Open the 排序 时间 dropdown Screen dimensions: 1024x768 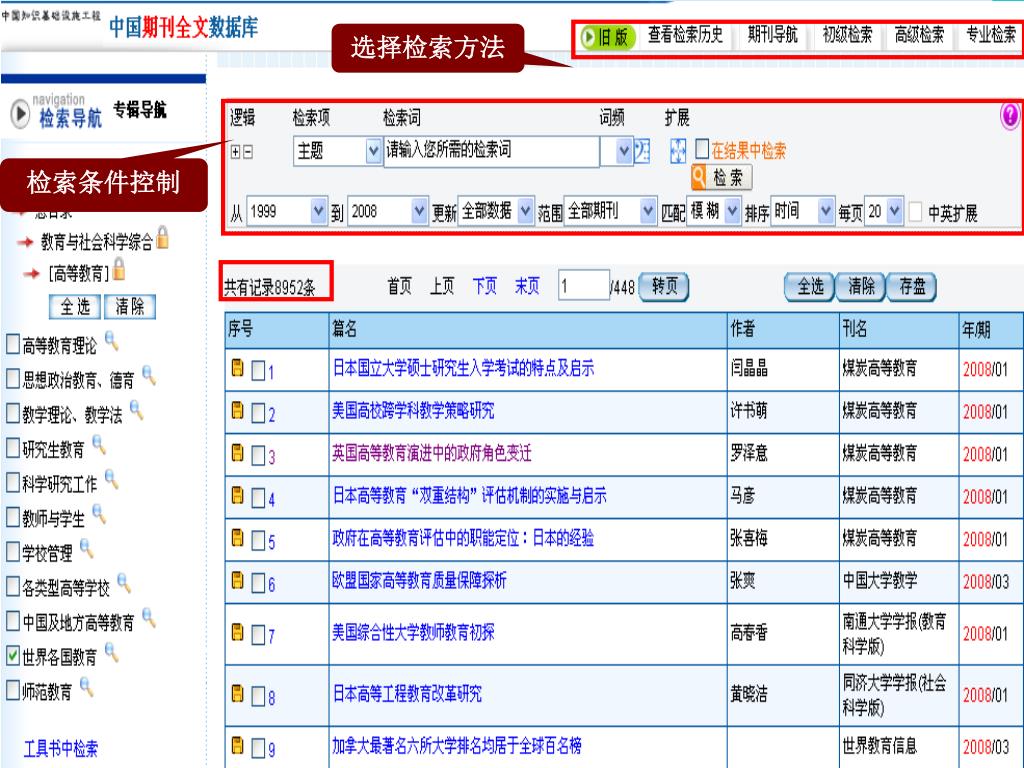[826, 211]
